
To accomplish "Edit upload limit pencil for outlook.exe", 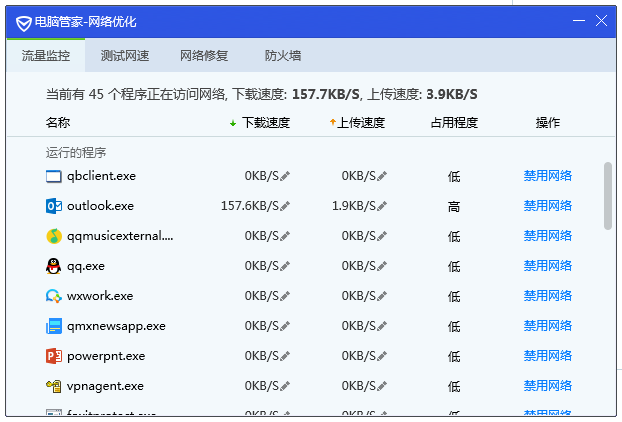I will coord(382,206).
